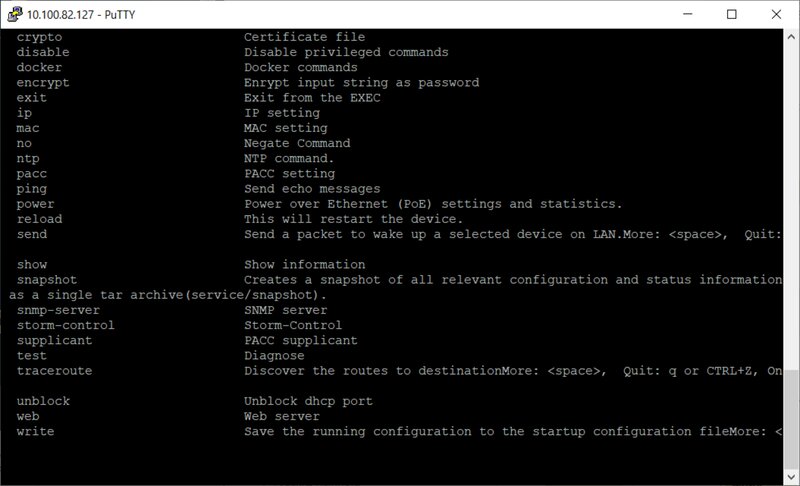800x486 pixels.
Task: Click the 'reload' command line
Action: click(x=39, y=219)
